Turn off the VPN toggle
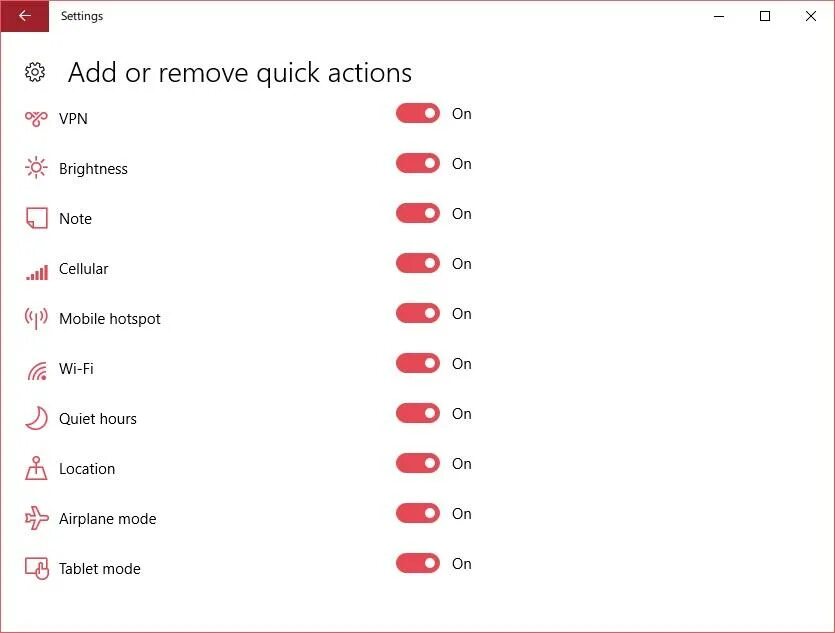The image size is (835, 633). click(418, 114)
